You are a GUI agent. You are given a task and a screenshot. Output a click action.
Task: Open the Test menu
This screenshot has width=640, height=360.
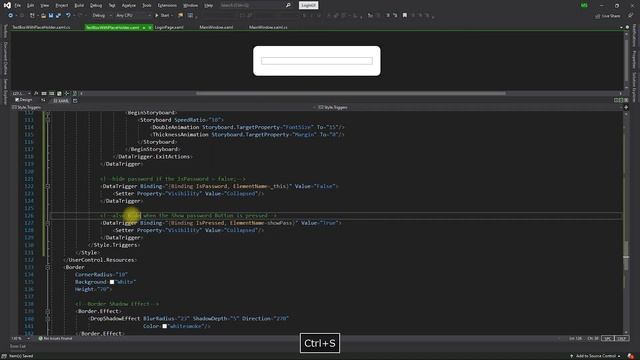pos(112,5)
